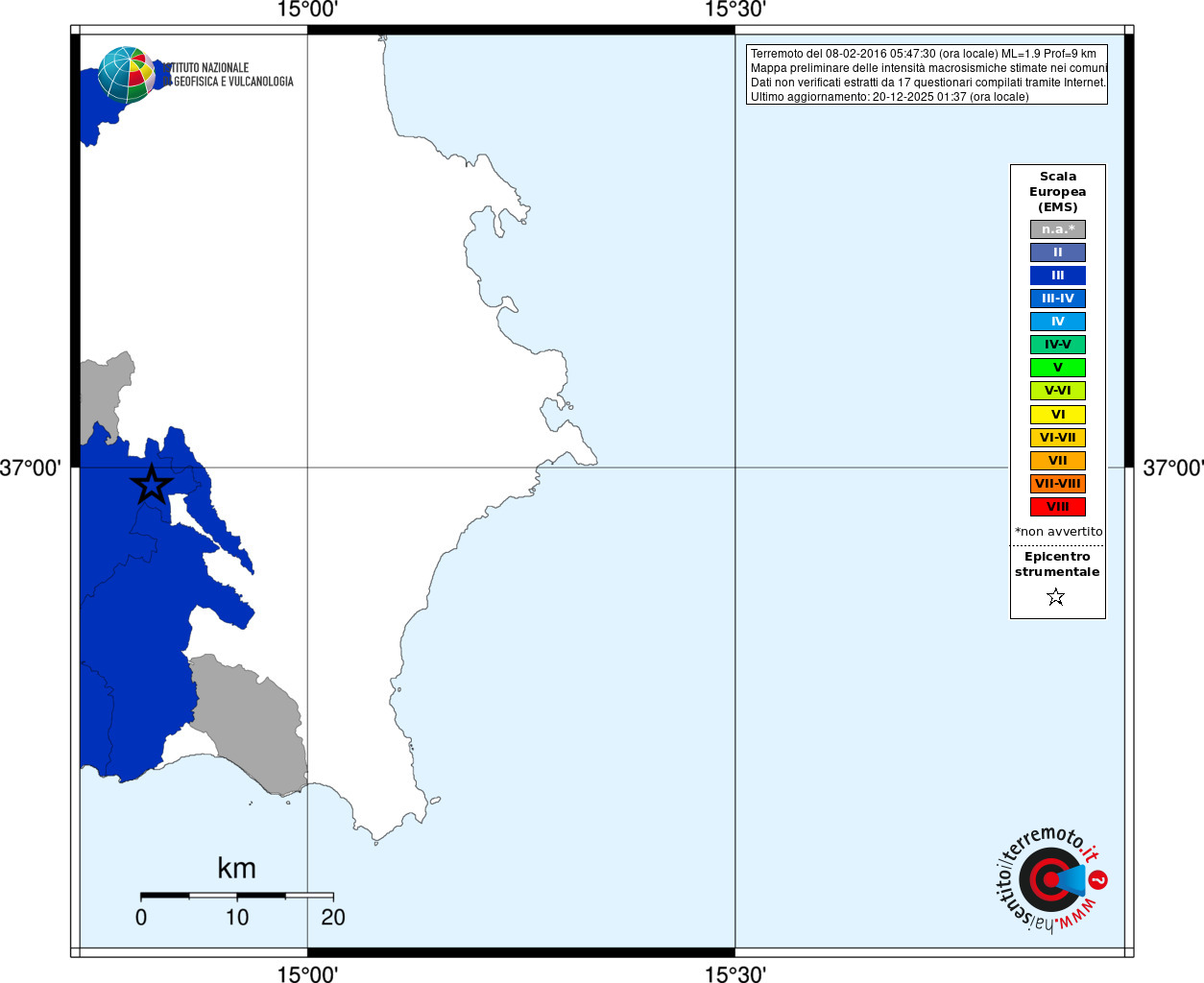
Task: Select the III-IV intensity swatch
Action: pyautogui.click(x=1058, y=299)
